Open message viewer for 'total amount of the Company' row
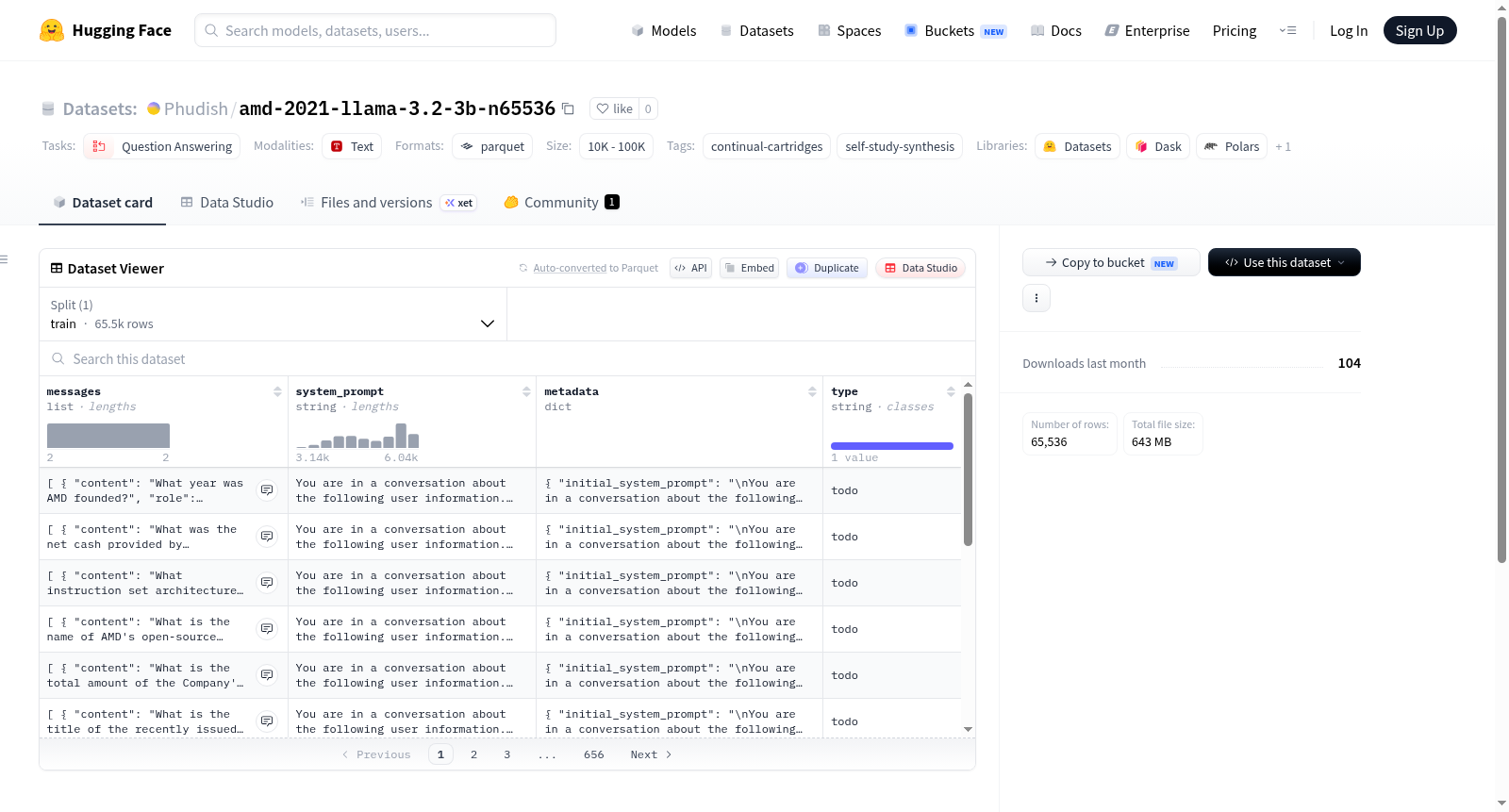1509x812 pixels. [267, 675]
